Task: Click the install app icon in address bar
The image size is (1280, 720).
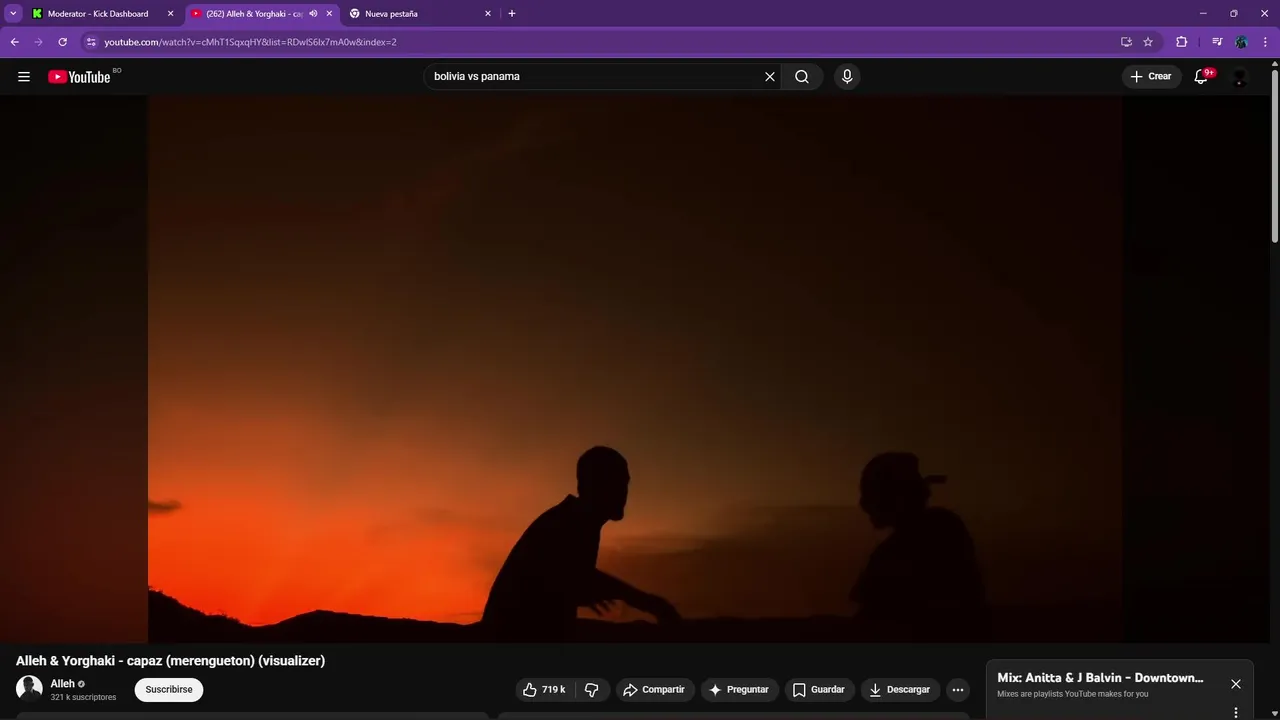Action: tap(1126, 42)
